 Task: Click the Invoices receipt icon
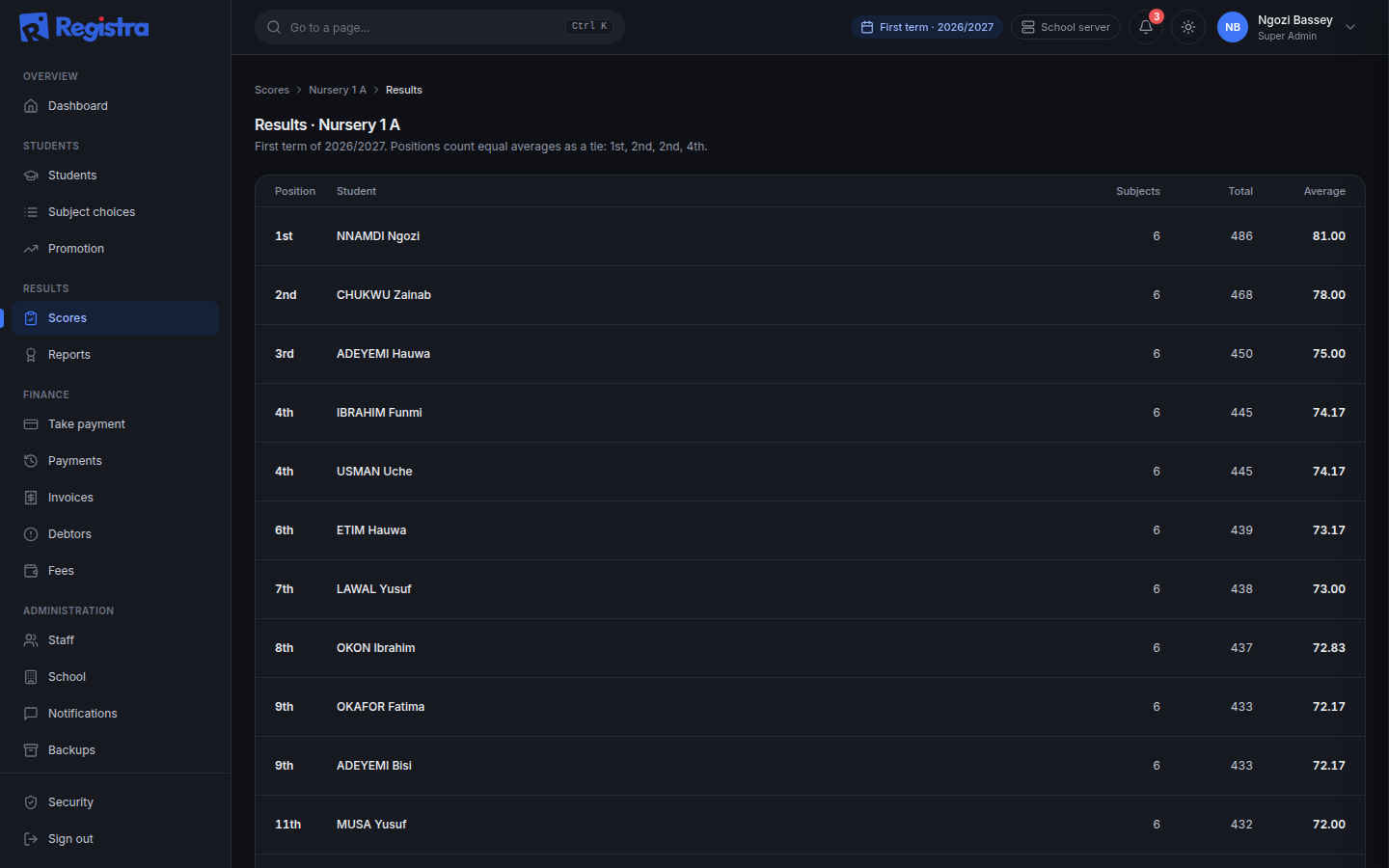tap(31, 498)
